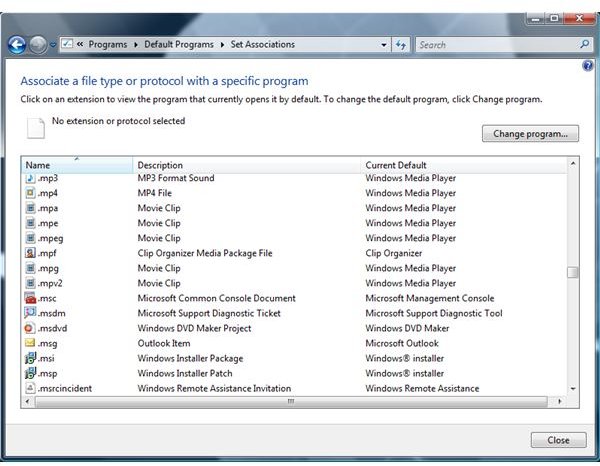Click the horizontal scrollbar left arrow

(x=27, y=401)
